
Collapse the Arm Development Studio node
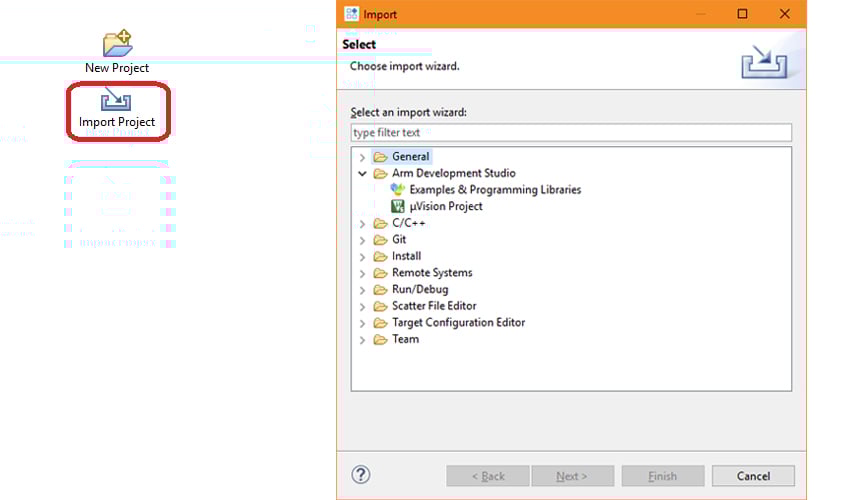point(362,174)
